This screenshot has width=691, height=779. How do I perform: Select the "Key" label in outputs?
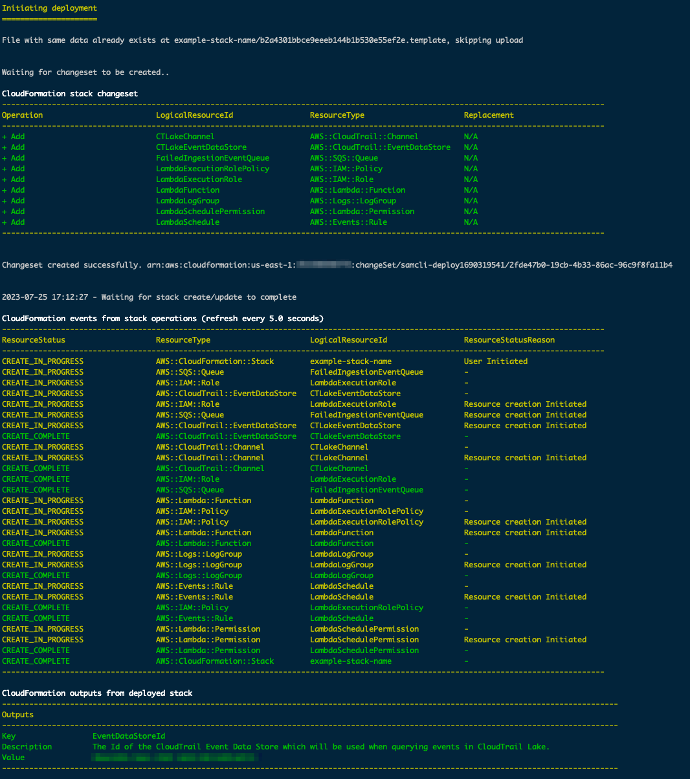coord(8,736)
